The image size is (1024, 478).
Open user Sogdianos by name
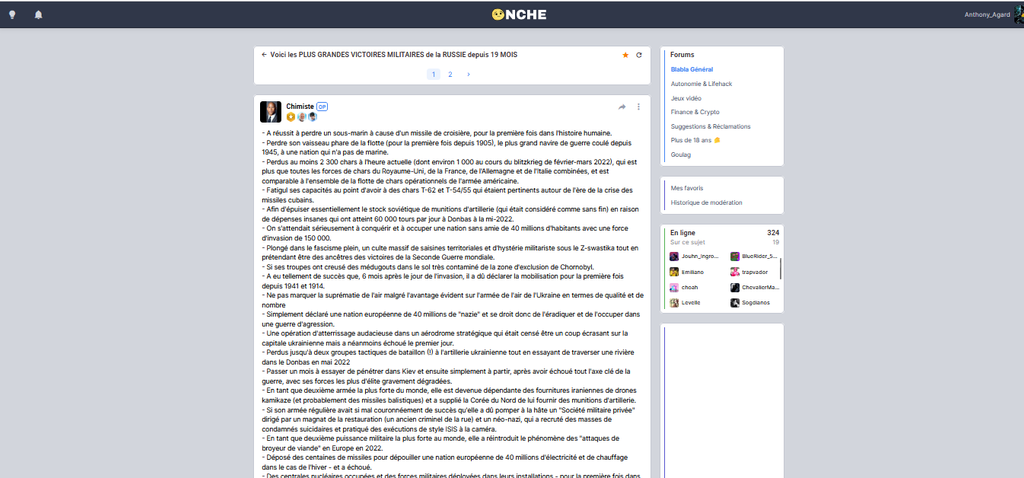click(x=756, y=303)
